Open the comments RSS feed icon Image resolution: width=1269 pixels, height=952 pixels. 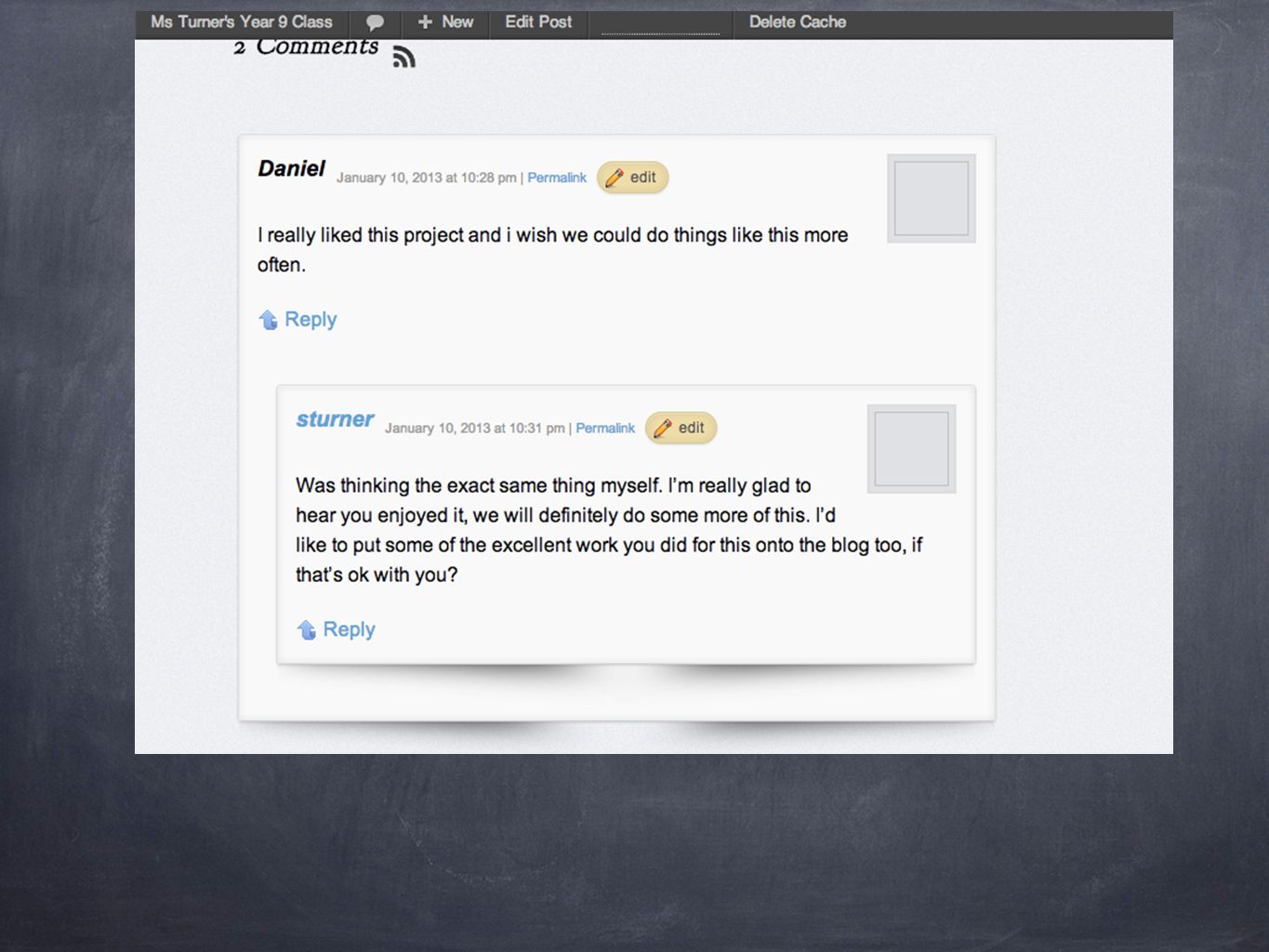pyautogui.click(x=403, y=58)
